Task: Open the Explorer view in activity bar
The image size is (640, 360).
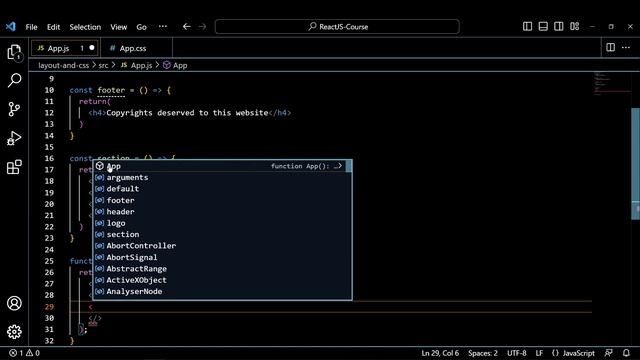Action: [x=14, y=52]
